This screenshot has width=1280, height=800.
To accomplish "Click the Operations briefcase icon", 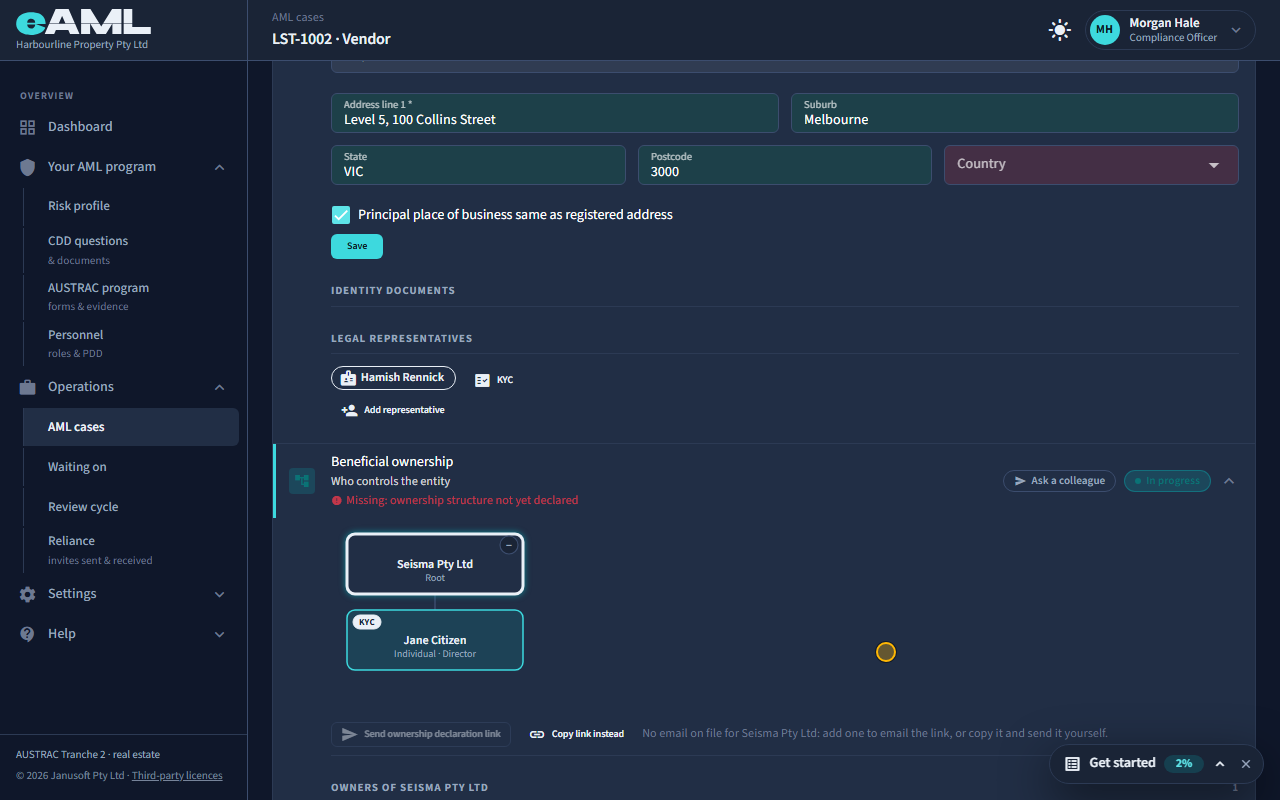I will pos(27,387).
